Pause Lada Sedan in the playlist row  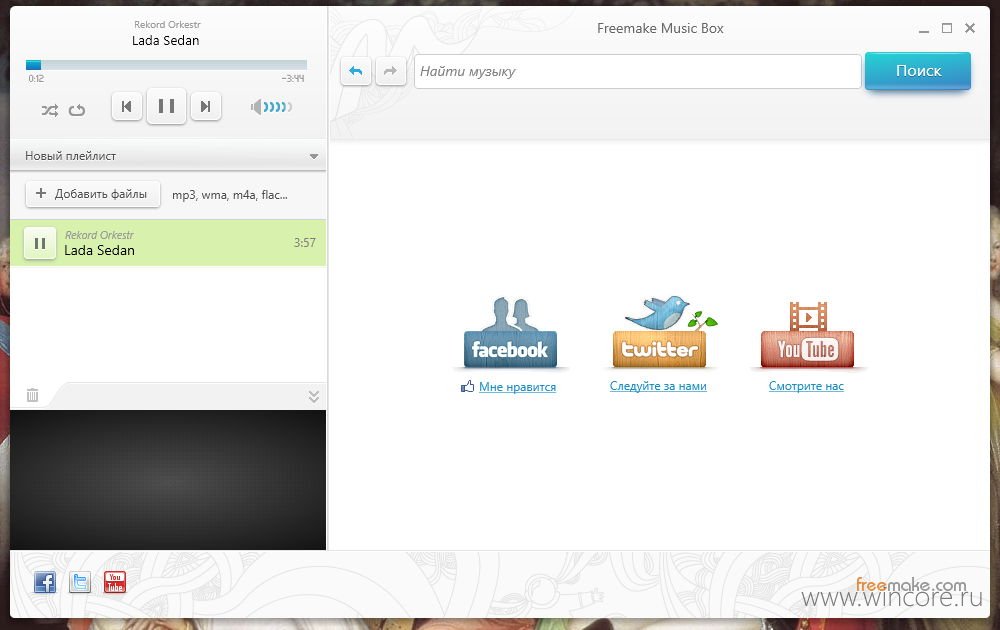(40, 243)
